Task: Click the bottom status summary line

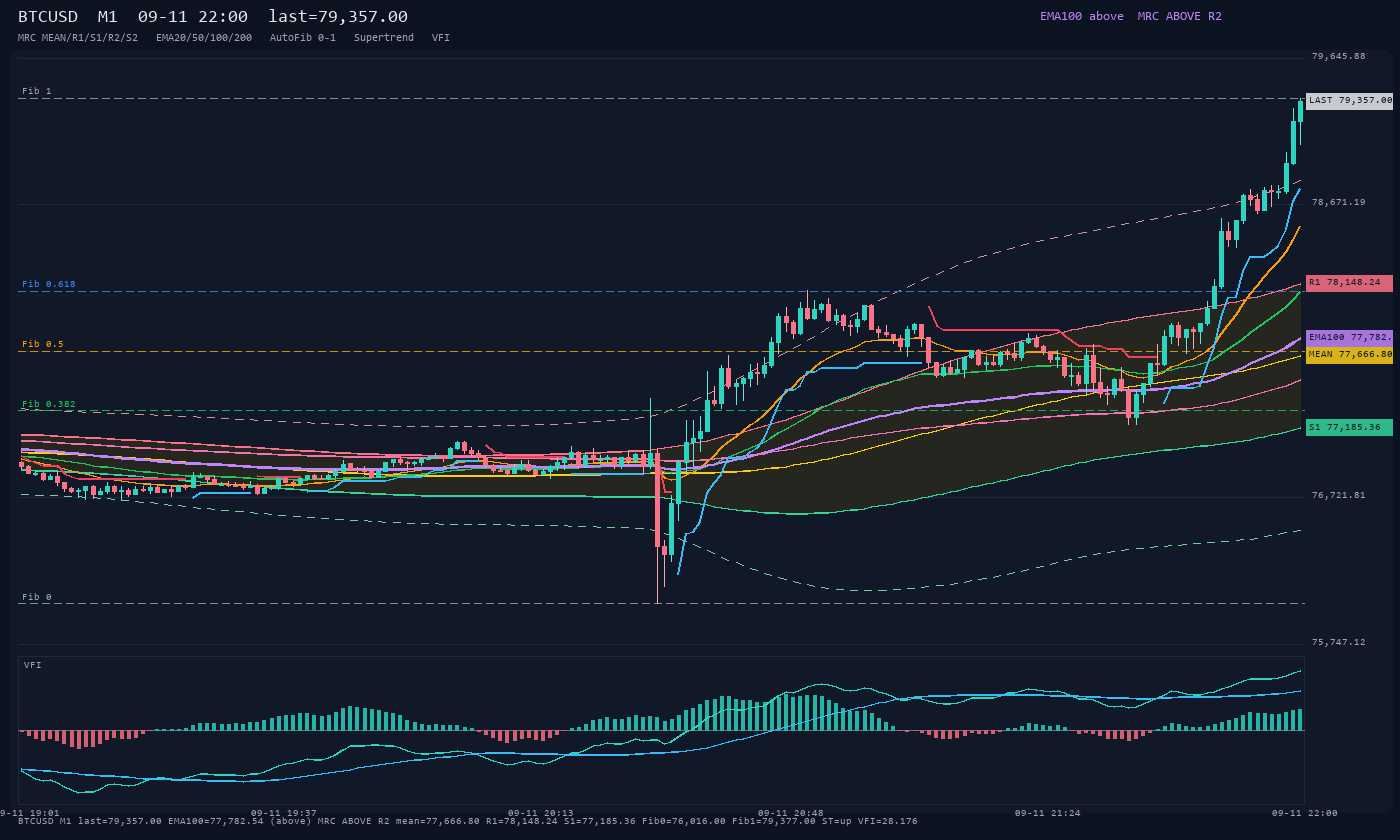Action: [468, 821]
